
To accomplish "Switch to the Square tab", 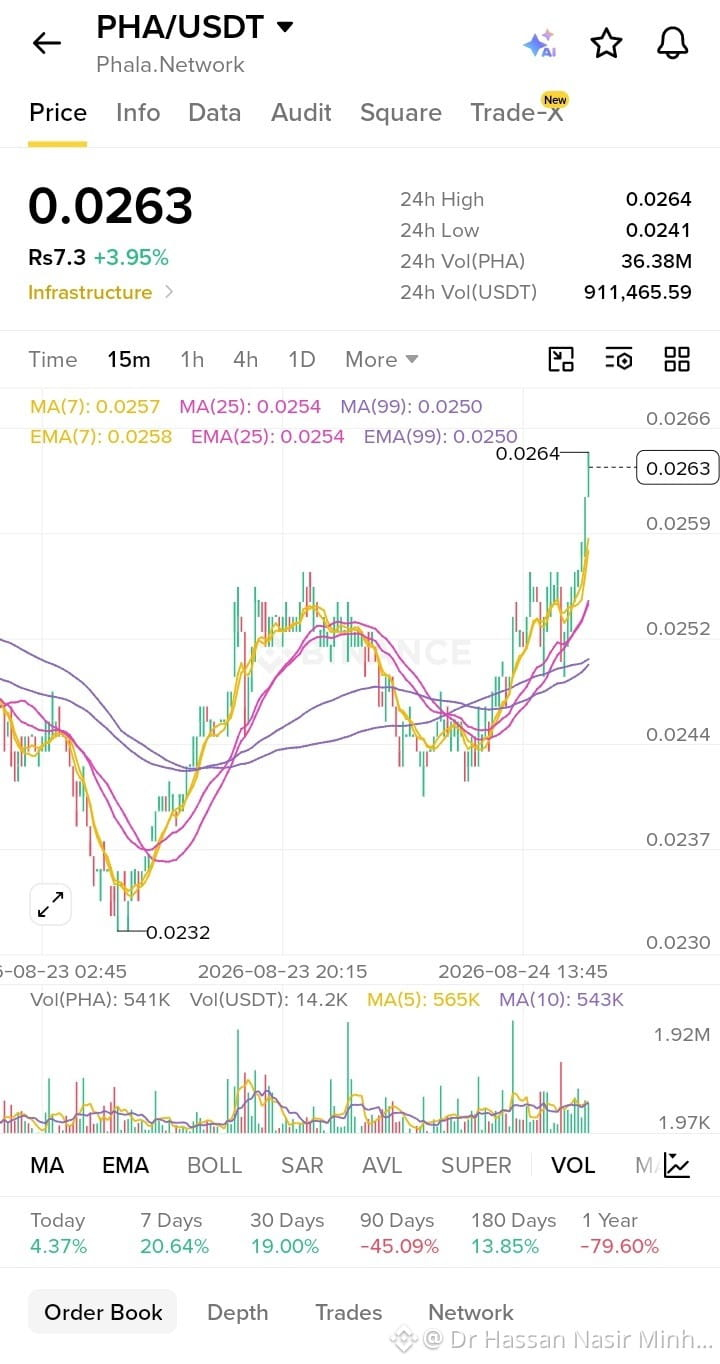I will click(401, 112).
